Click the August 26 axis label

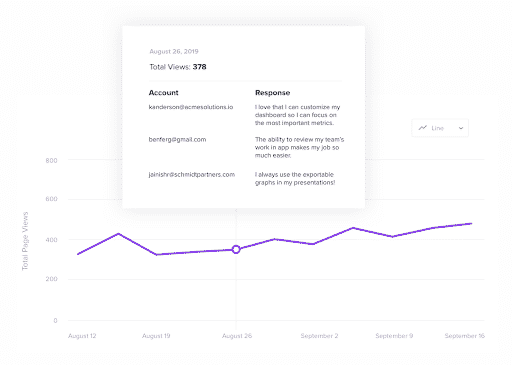237,336
